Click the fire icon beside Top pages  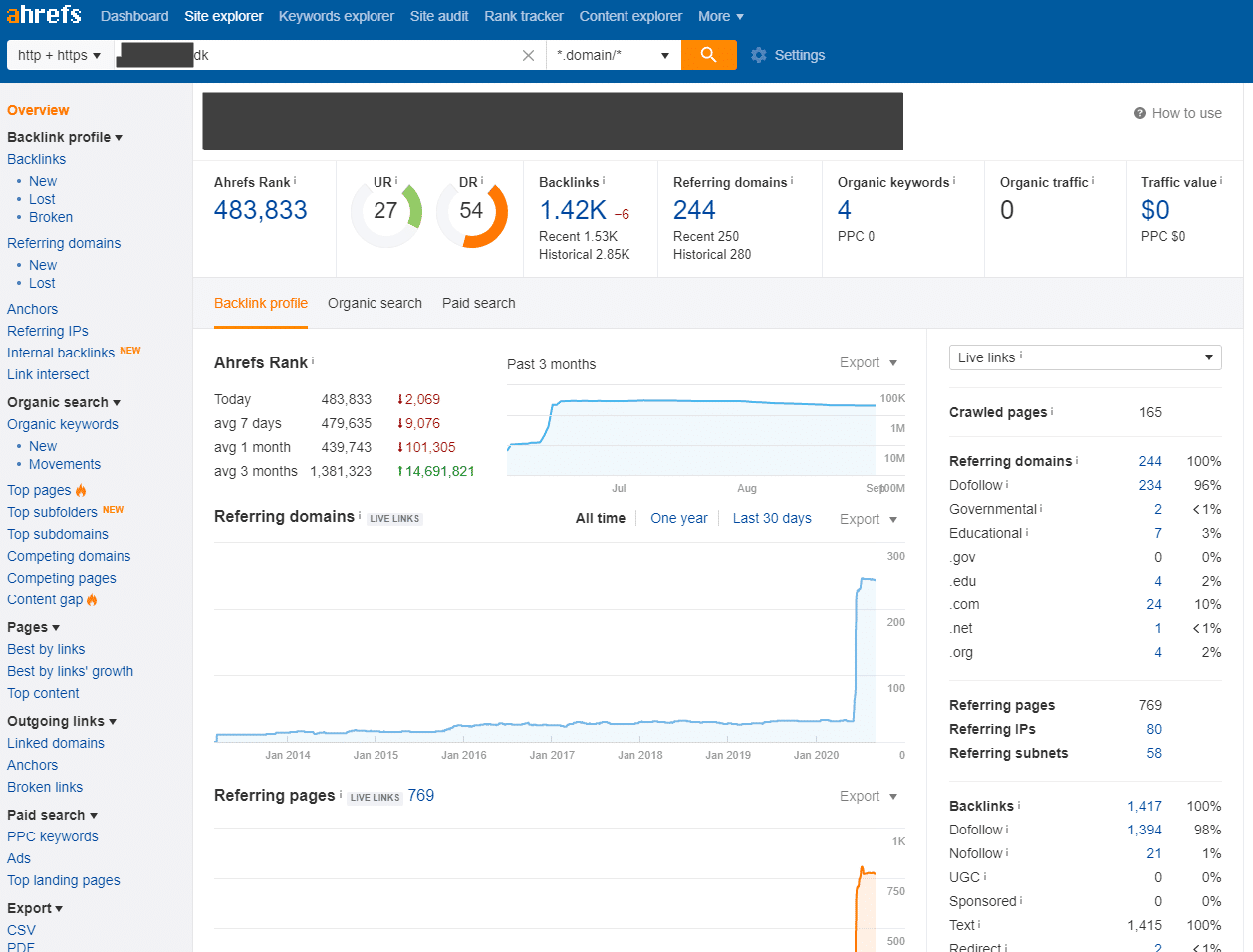81,490
